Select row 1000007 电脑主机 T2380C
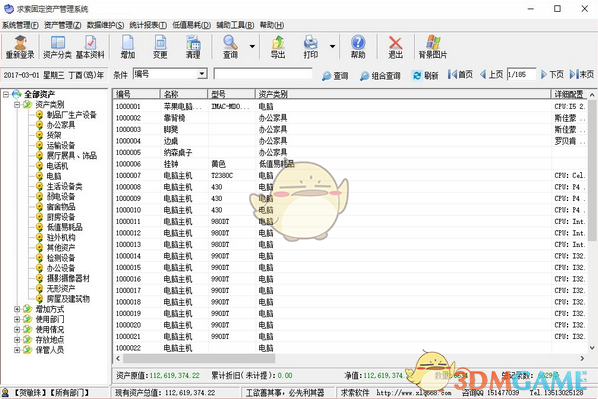The width and height of the screenshot is (598, 399). coord(351,175)
